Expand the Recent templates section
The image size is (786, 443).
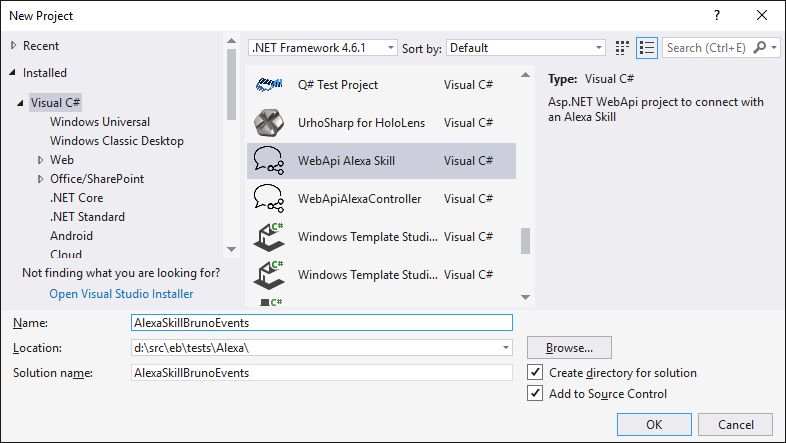[x=14, y=46]
